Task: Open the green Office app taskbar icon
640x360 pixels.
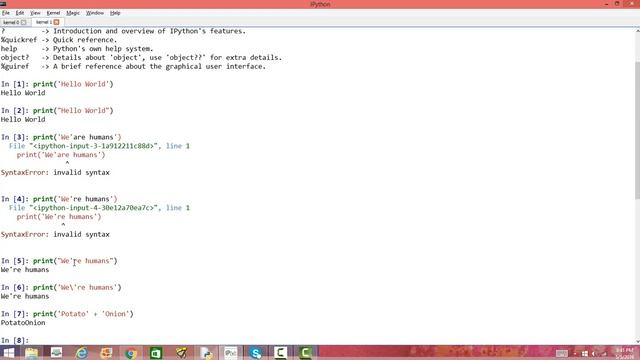Action: click(156, 353)
